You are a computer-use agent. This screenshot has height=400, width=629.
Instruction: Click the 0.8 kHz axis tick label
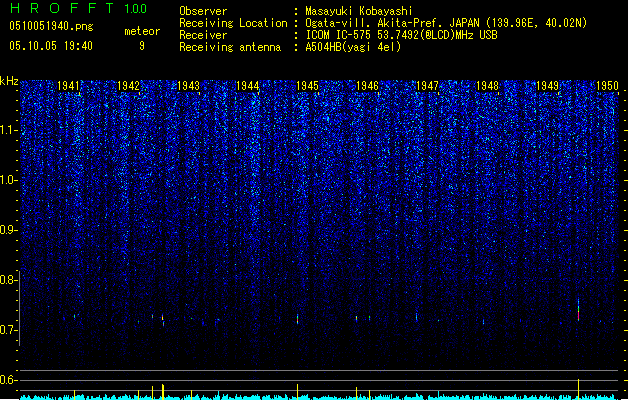[x=9, y=280]
